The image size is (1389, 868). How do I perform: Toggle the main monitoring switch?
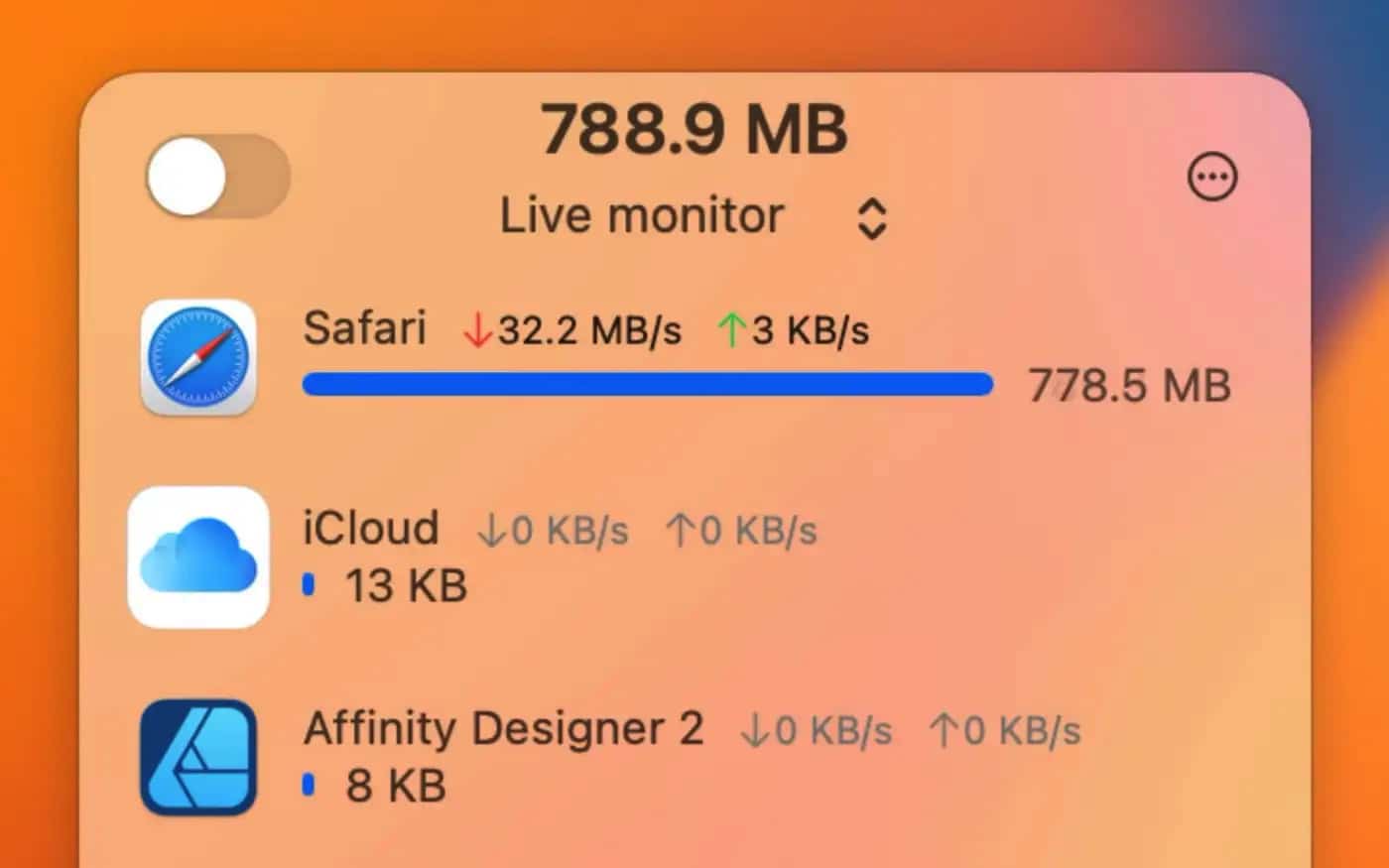(x=218, y=177)
